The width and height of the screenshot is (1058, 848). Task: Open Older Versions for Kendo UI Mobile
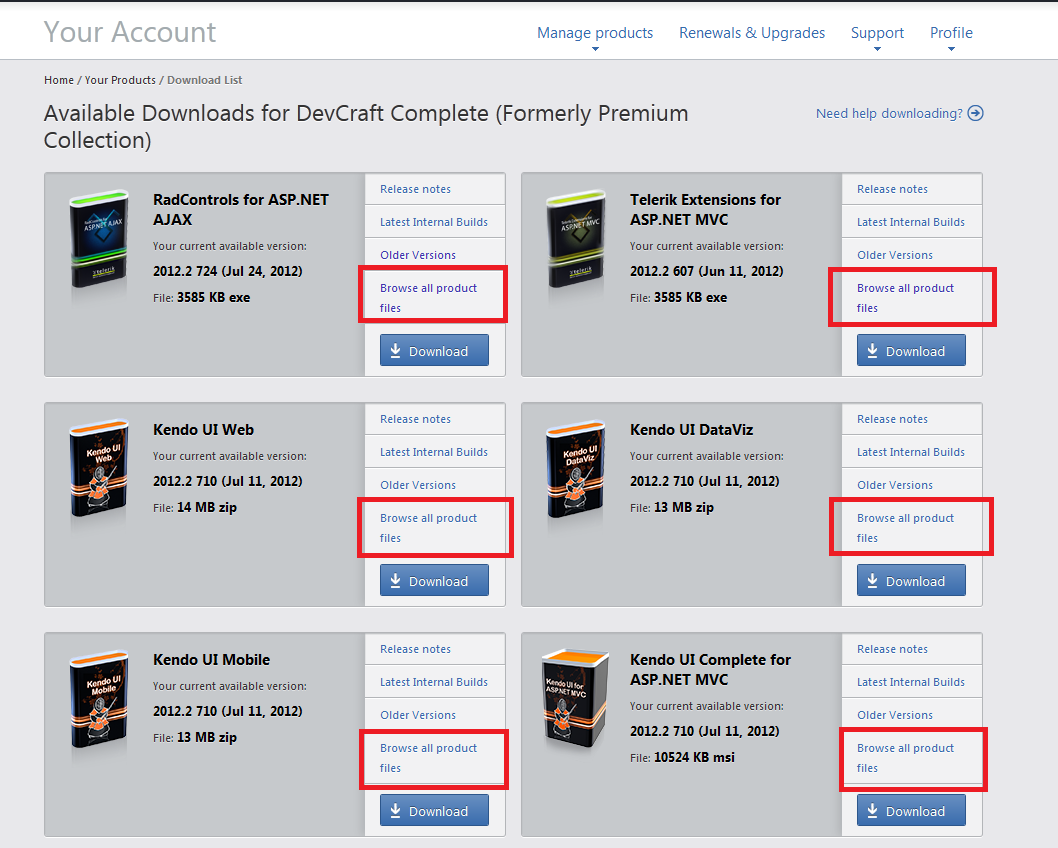tap(417, 715)
